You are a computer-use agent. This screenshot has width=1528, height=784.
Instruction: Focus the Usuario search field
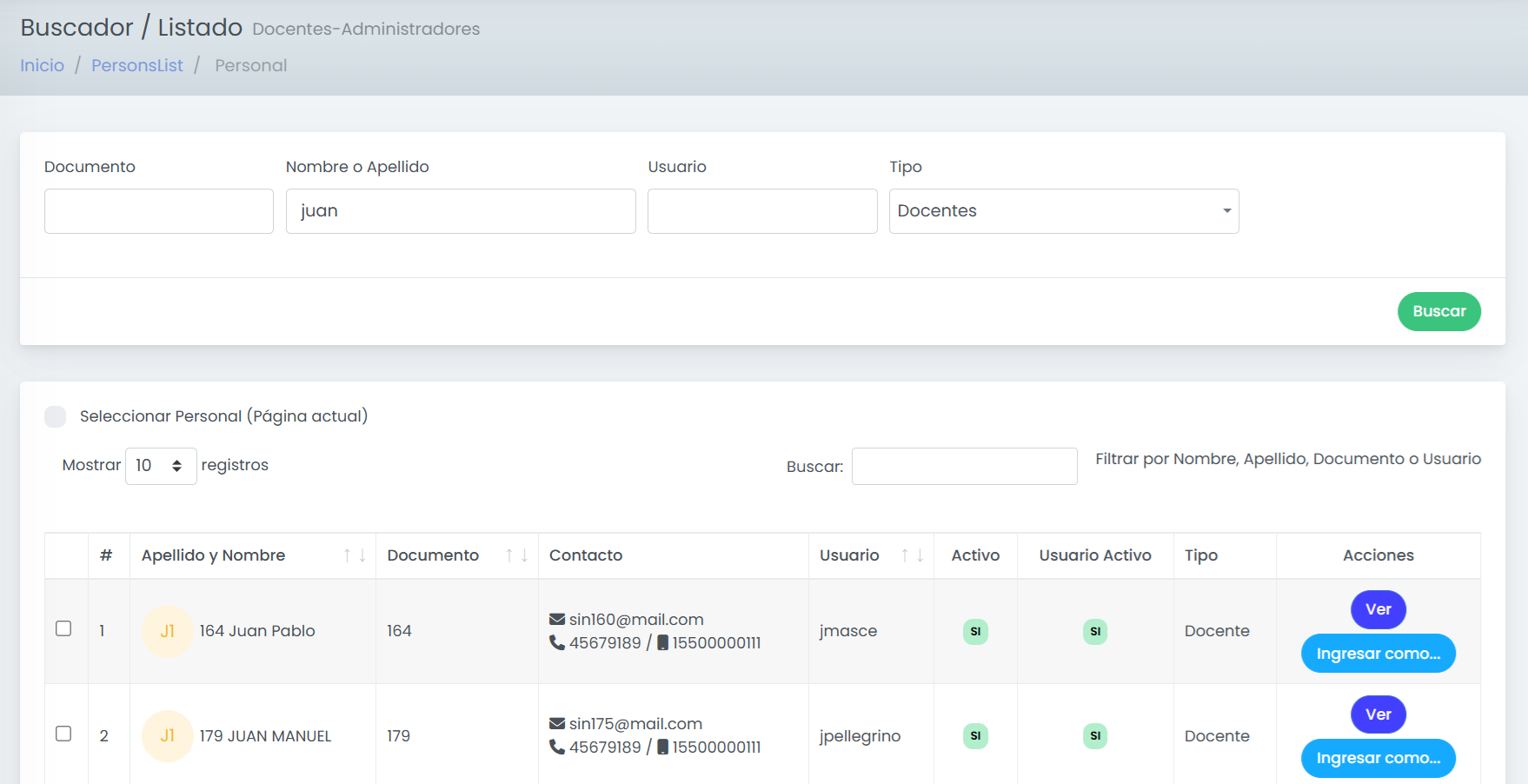tap(762, 211)
